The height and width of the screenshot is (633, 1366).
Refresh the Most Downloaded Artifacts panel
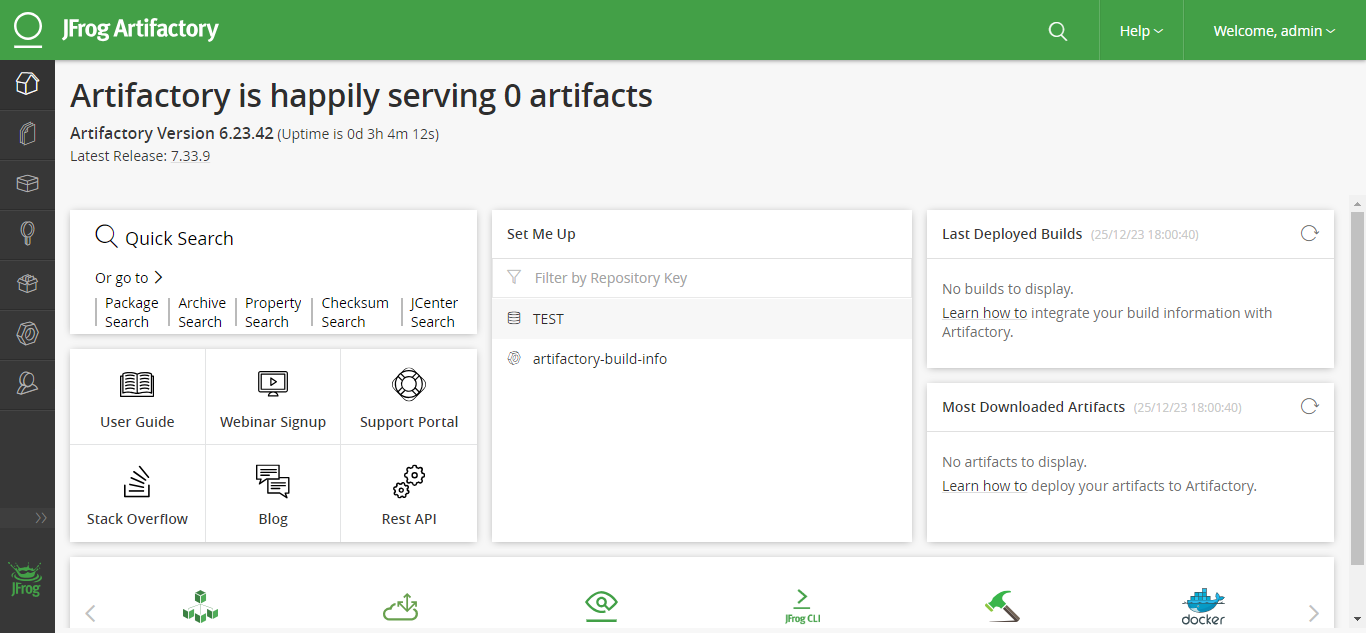[x=1309, y=407]
